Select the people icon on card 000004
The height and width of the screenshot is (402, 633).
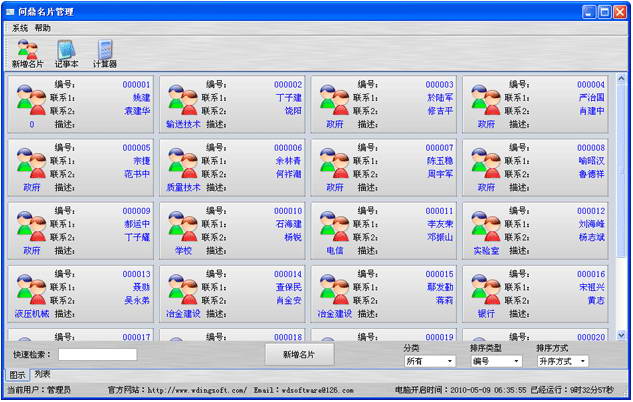(x=486, y=100)
